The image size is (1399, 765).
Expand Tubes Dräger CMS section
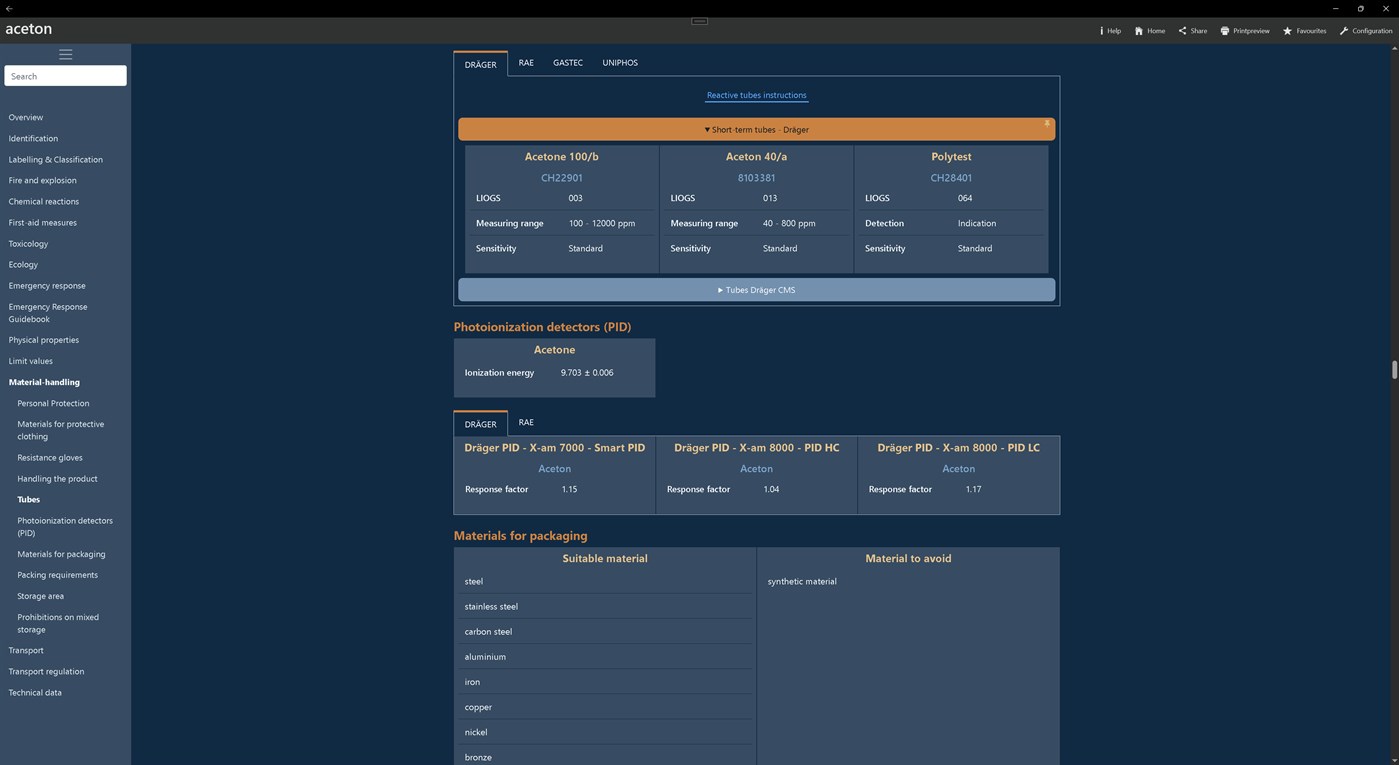(756, 290)
